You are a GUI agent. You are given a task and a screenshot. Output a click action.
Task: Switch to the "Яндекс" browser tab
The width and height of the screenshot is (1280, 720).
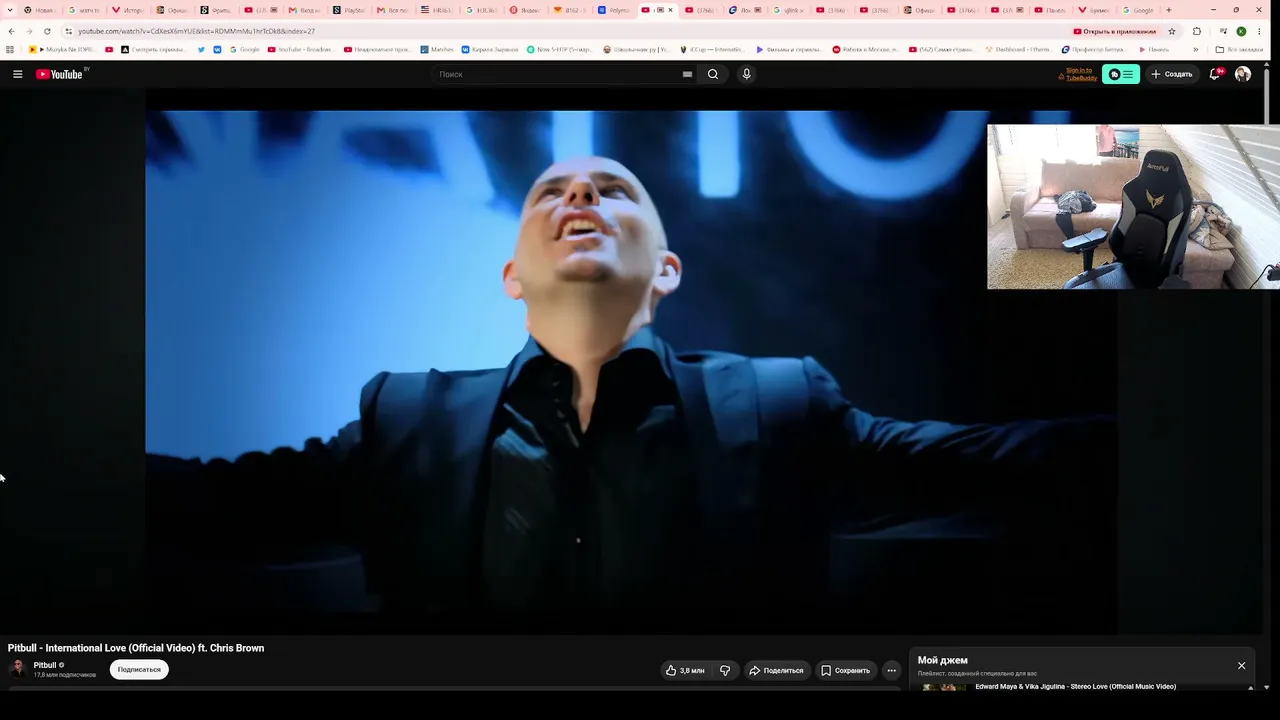(x=527, y=10)
